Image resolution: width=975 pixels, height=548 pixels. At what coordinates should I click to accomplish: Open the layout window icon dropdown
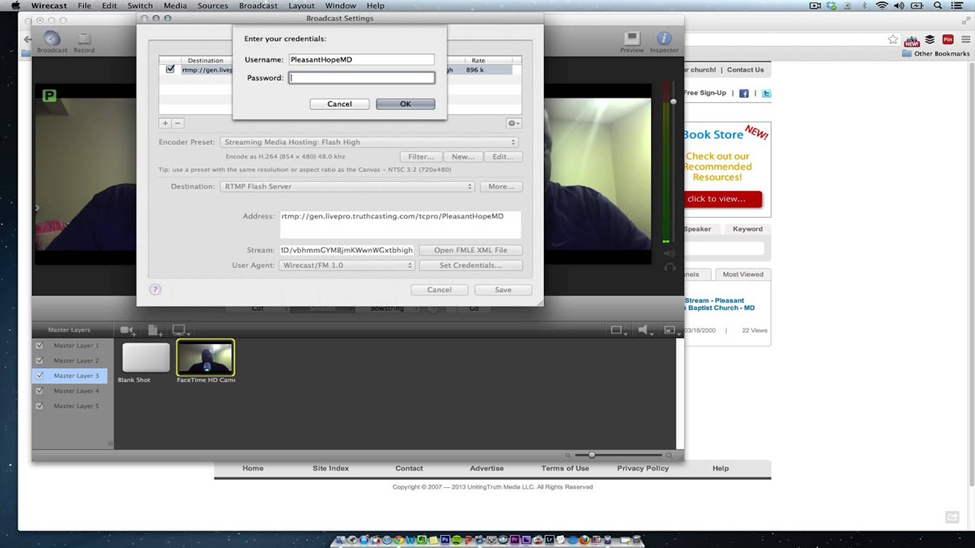(617, 330)
